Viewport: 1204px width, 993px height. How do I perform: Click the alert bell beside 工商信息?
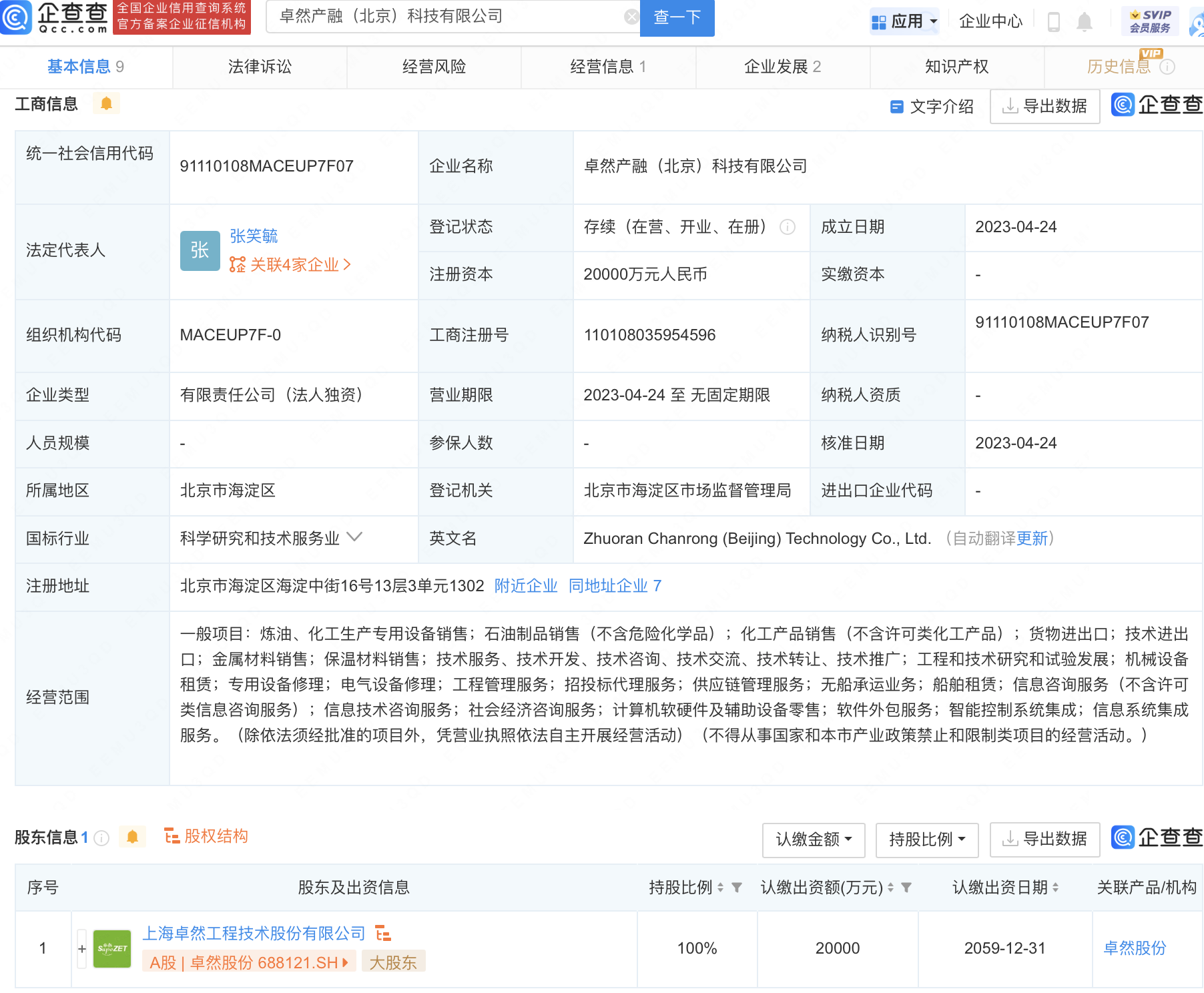(106, 103)
